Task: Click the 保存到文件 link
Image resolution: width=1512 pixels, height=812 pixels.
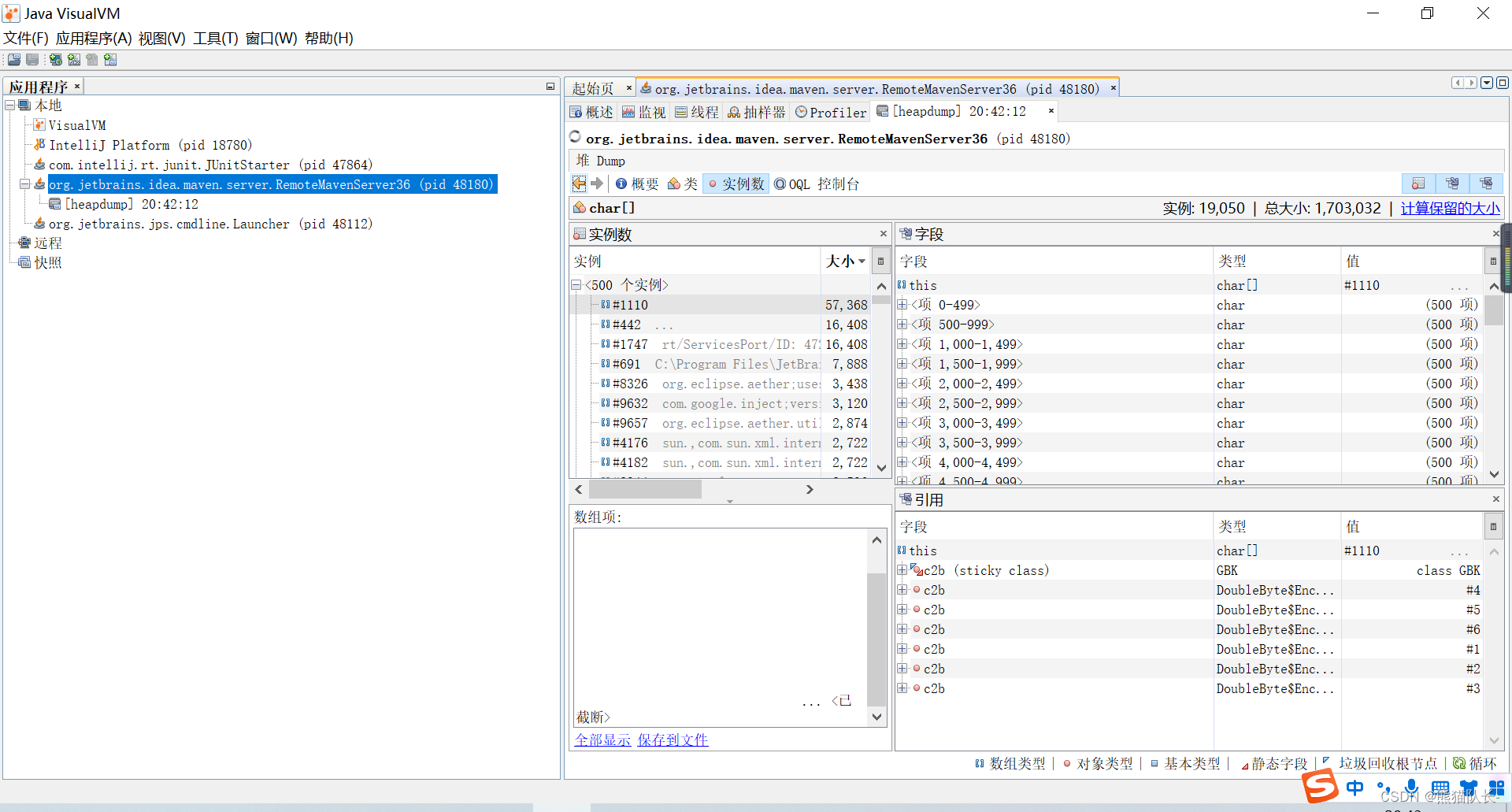Action: coord(673,740)
